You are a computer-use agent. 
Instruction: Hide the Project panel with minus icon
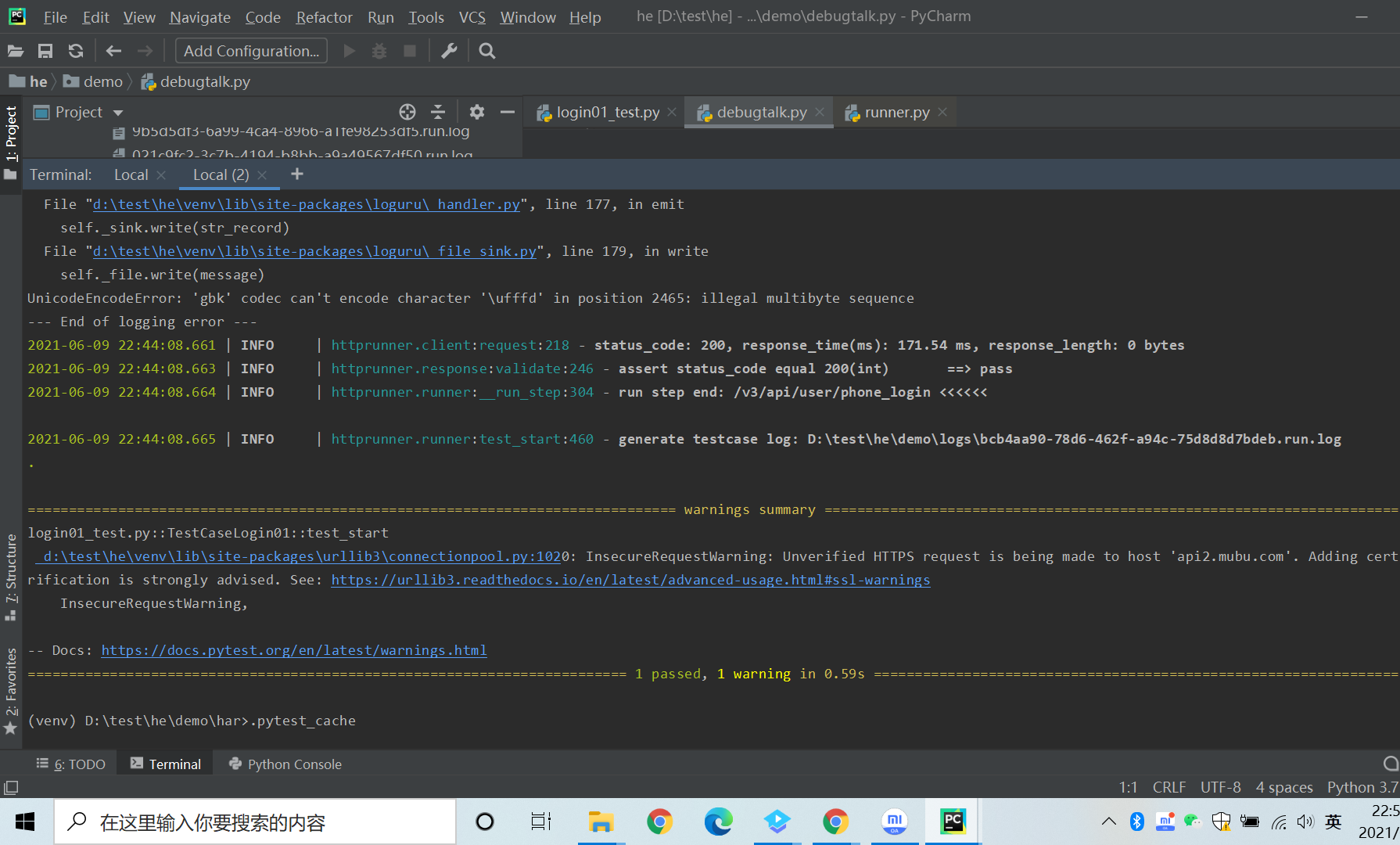coord(508,112)
